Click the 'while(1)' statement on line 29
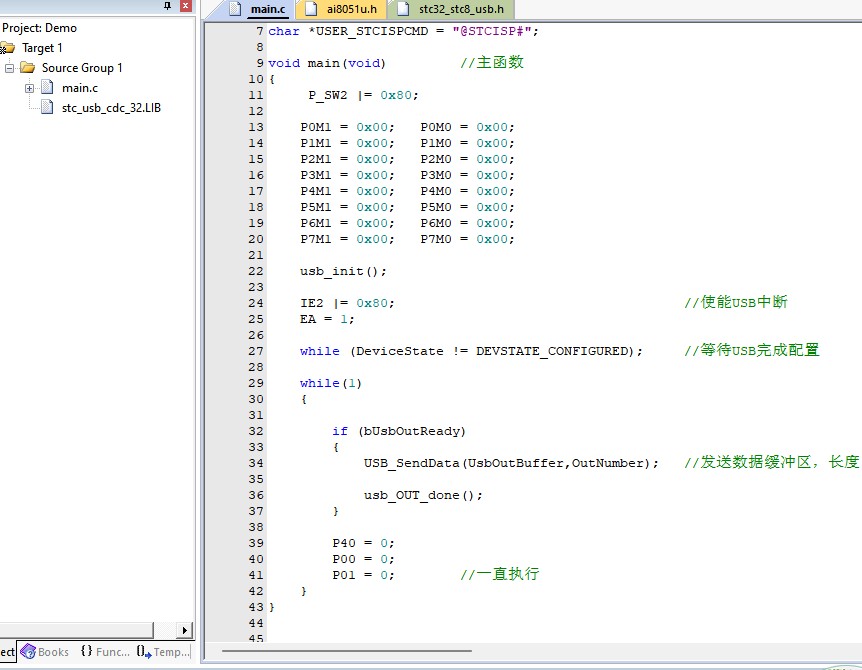 click(x=331, y=383)
